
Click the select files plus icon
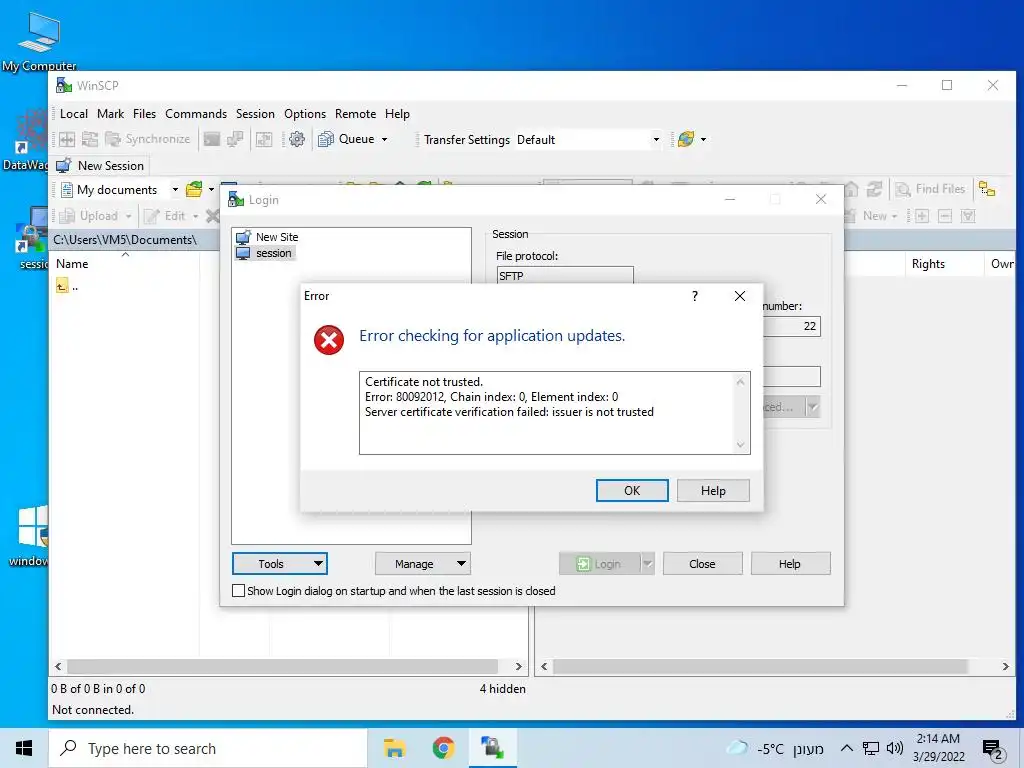pos(921,216)
